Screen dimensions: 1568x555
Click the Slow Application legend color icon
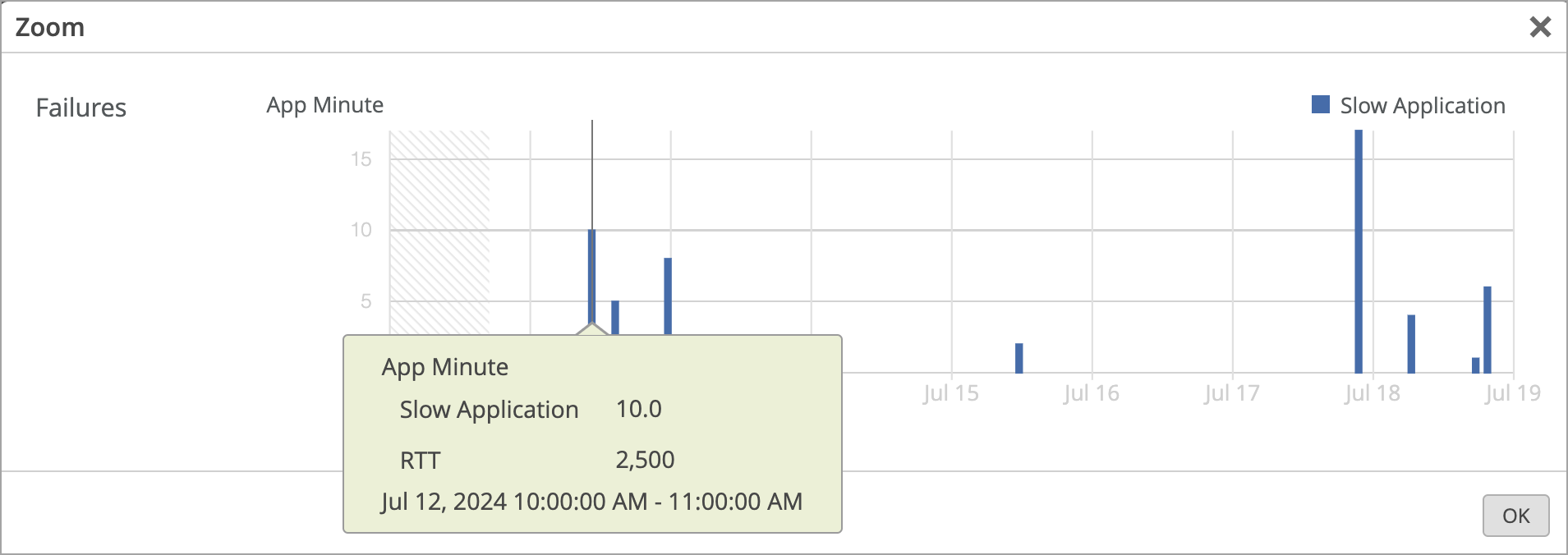click(1322, 104)
